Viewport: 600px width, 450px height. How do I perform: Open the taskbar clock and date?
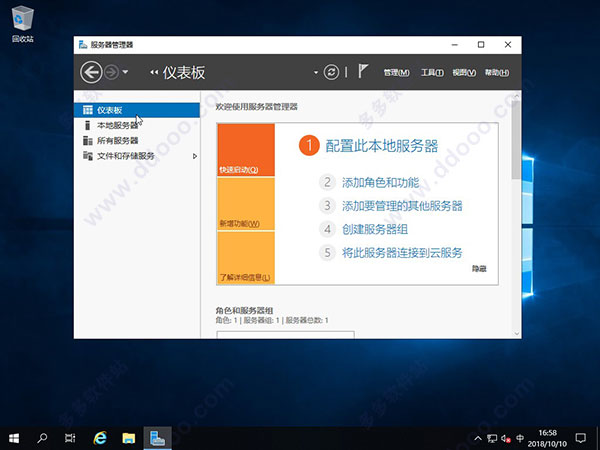[x=547, y=439]
